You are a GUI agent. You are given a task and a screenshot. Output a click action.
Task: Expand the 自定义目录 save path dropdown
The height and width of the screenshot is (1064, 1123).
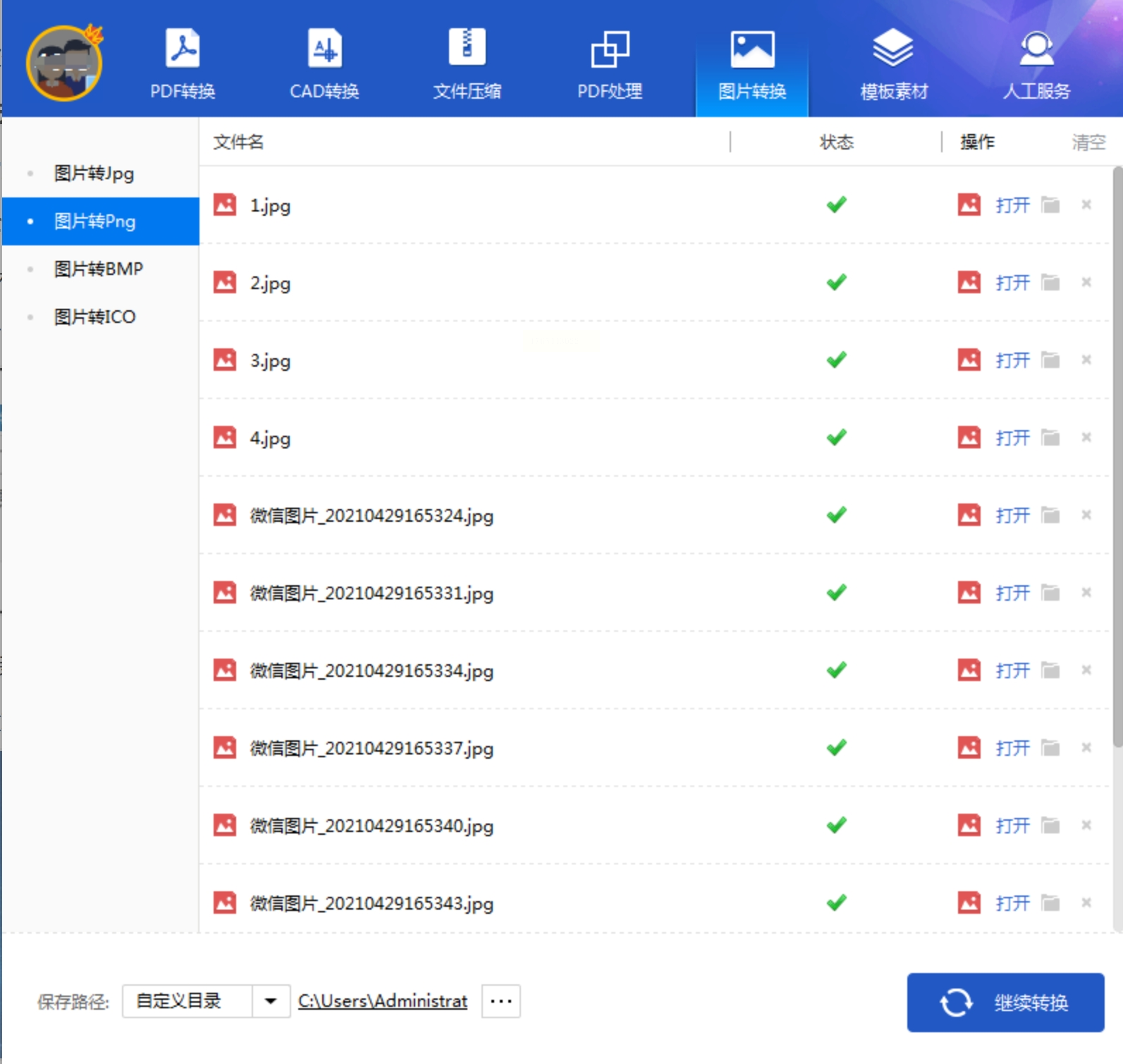pyautogui.click(x=271, y=1001)
